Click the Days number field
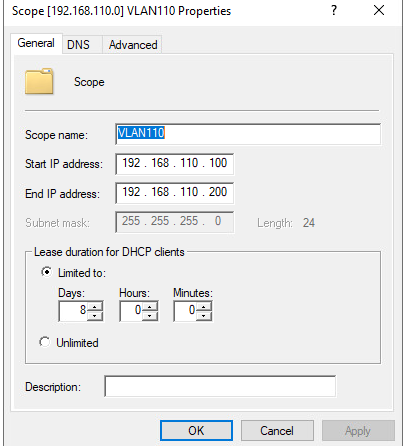The width and height of the screenshot is (406, 446). [x=73, y=311]
